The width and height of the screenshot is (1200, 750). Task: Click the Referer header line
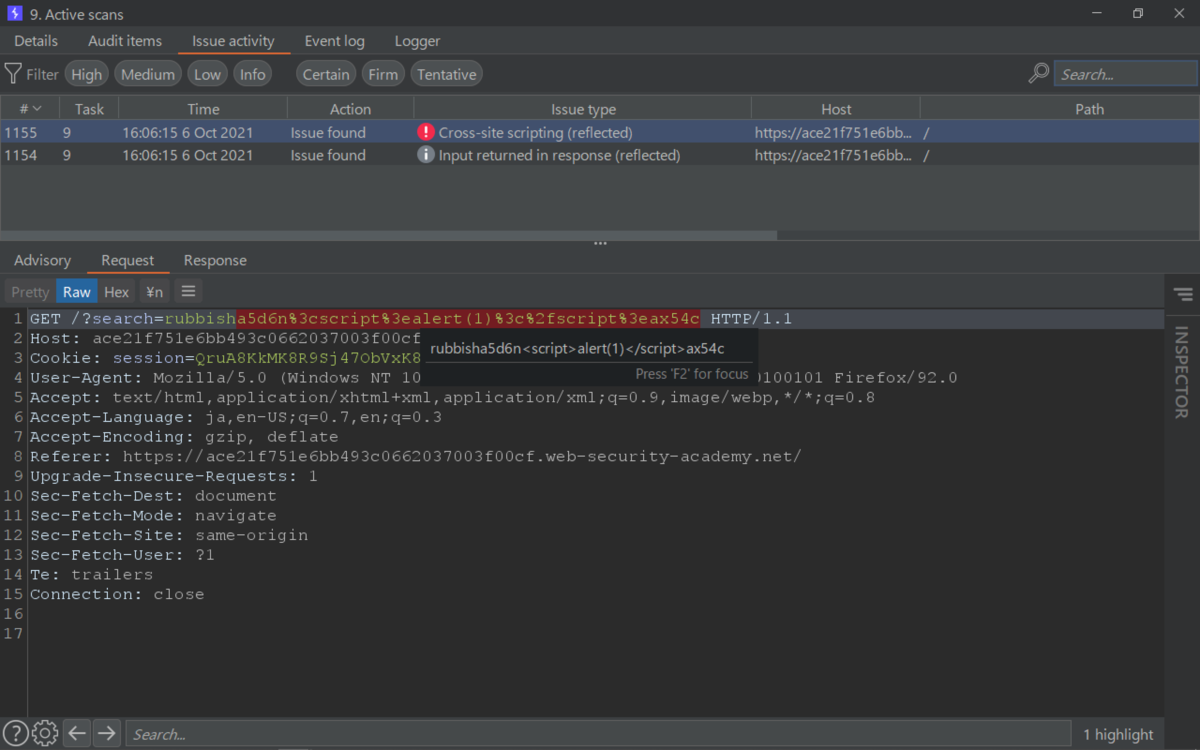pyautogui.click(x=415, y=456)
